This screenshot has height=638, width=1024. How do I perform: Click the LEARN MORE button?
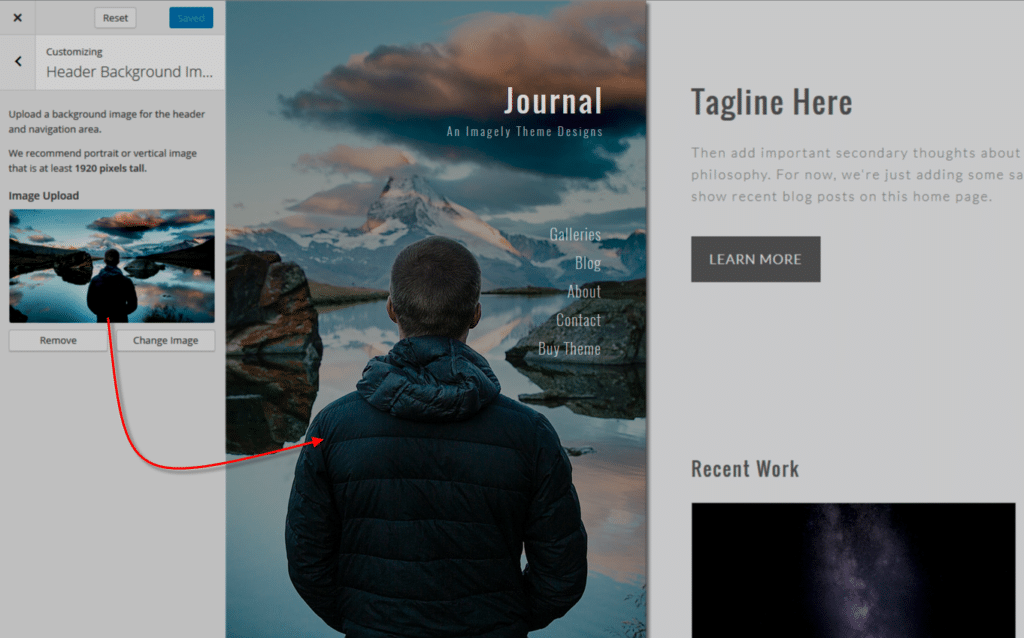(x=756, y=259)
